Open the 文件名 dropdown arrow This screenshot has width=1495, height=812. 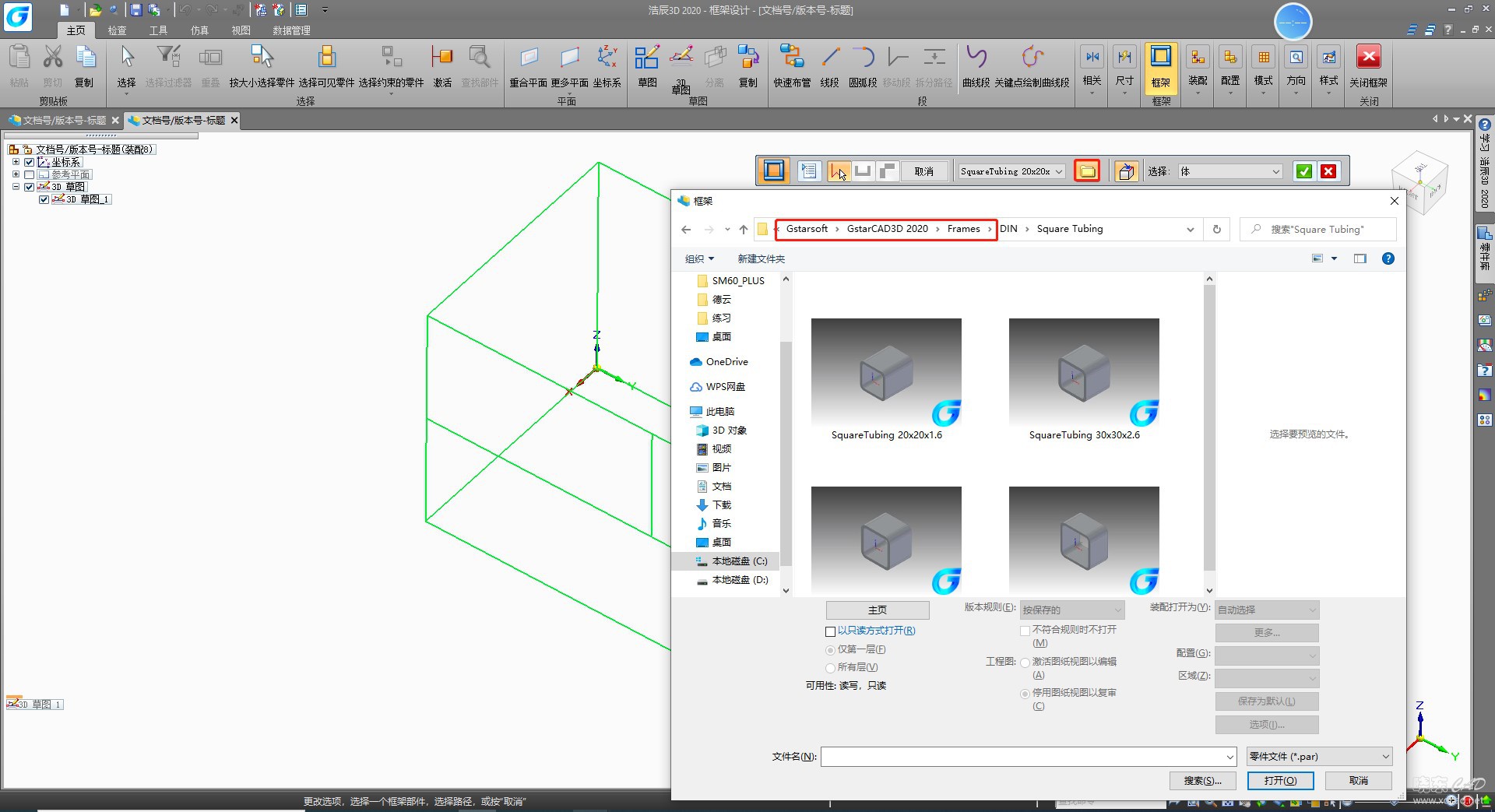tap(1229, 757)
